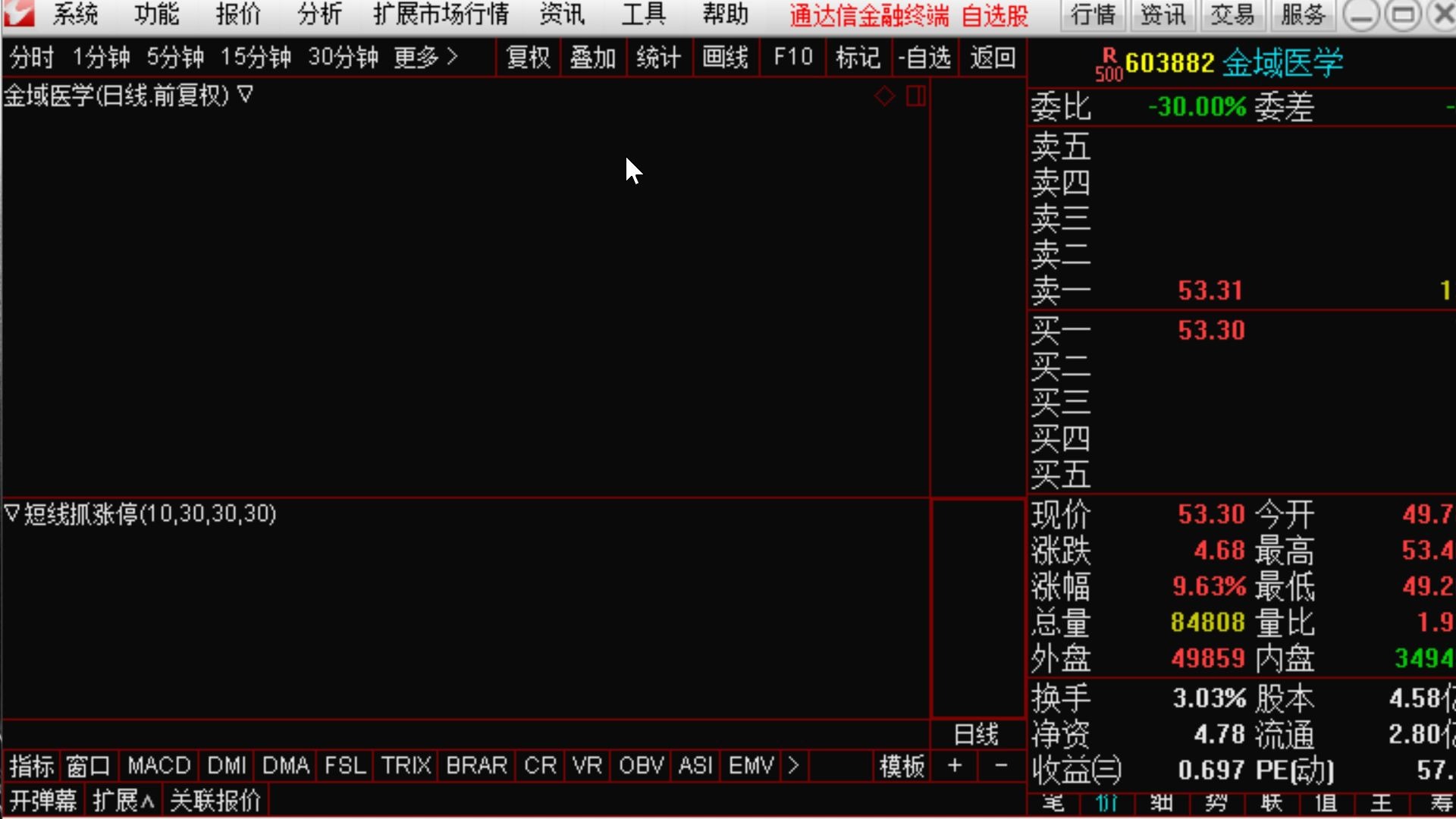Click the 统计 toolbar button
Image resolution: width=1456 pixels, height=819 pixels.
coord(659,58)
